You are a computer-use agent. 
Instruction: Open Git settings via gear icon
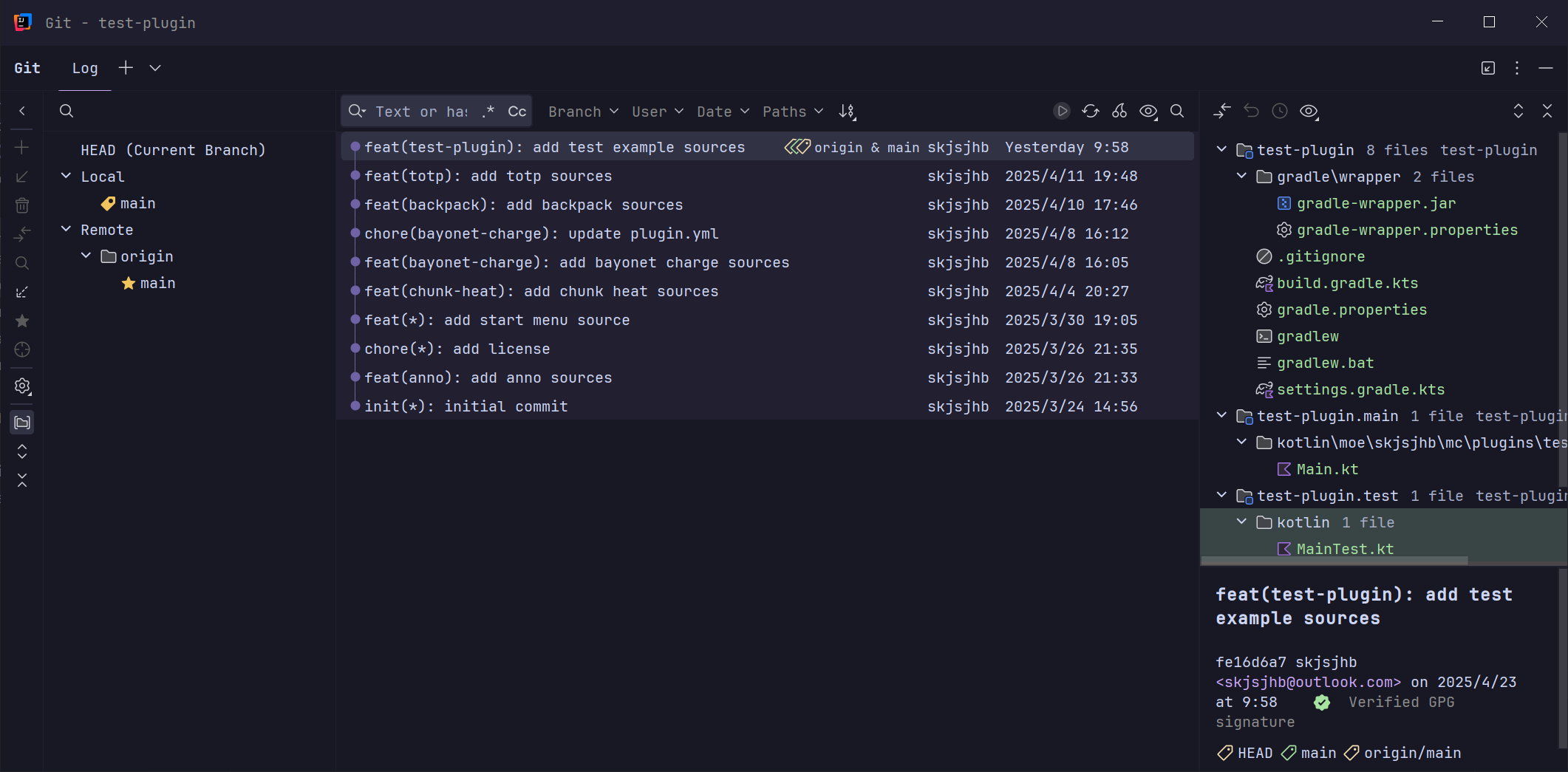tap(22, 386)
